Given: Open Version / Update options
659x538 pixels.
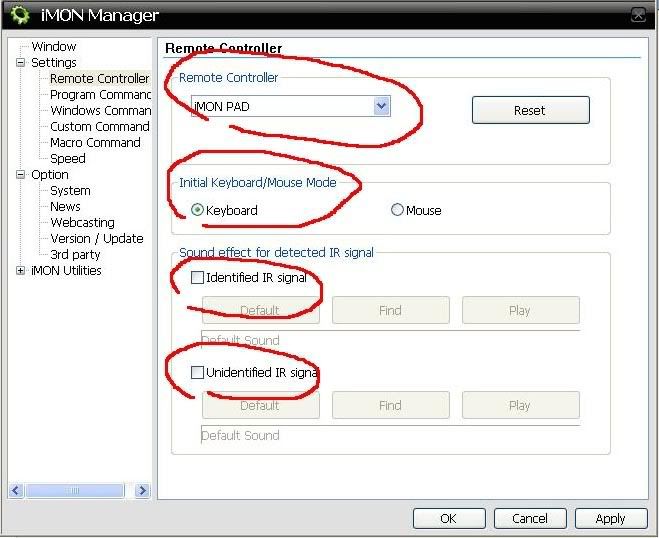Looking at the screenshot, I should pos(97,238).
